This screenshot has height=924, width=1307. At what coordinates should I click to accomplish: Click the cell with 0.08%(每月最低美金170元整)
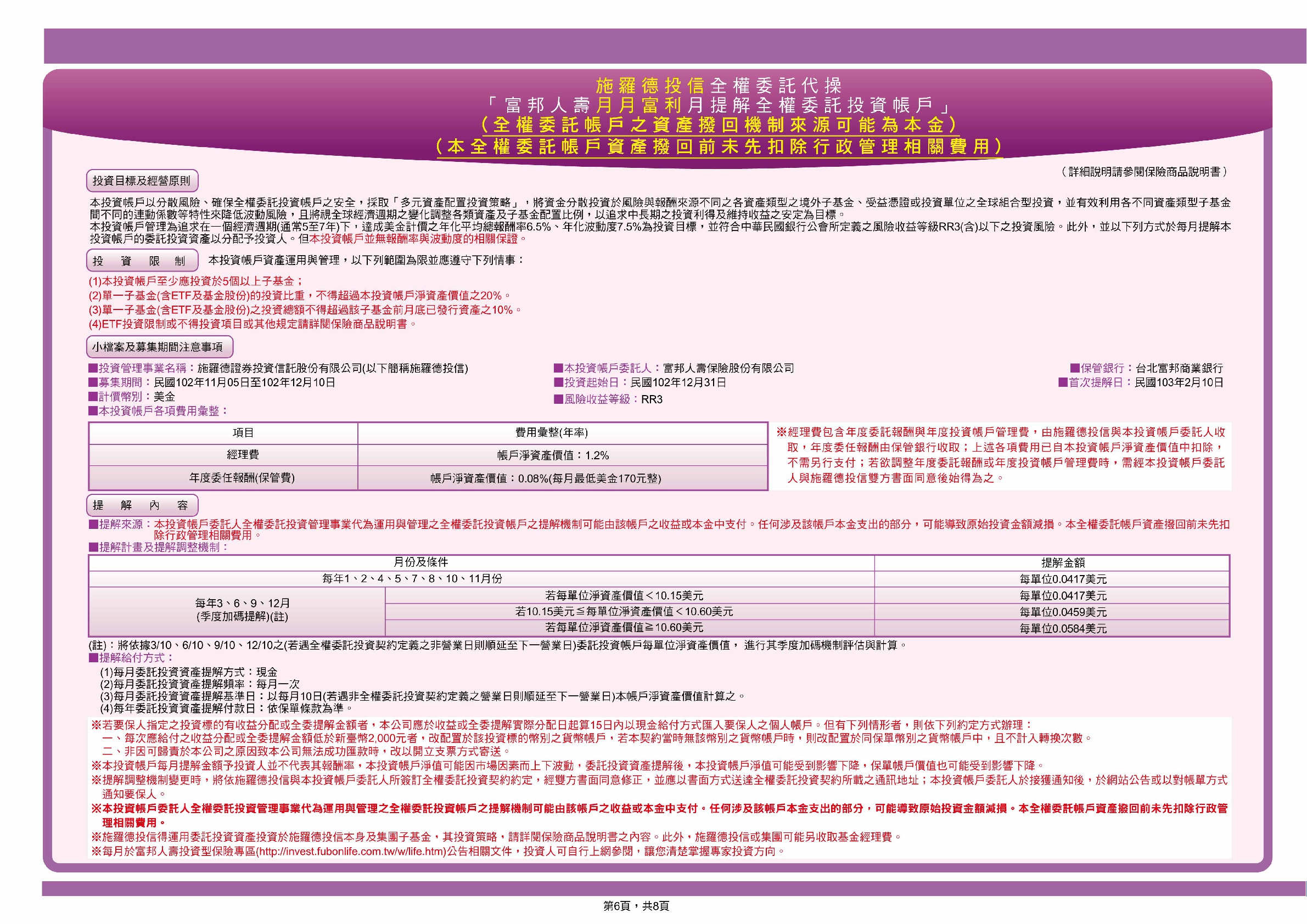pyautogui.click(x=563, y=478)
